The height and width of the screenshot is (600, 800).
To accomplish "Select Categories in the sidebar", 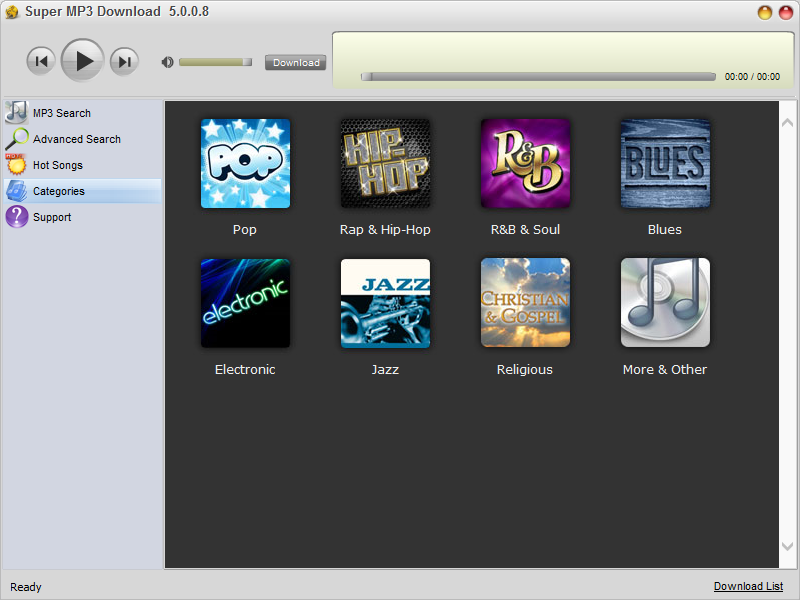I will (x=82, y=191).
